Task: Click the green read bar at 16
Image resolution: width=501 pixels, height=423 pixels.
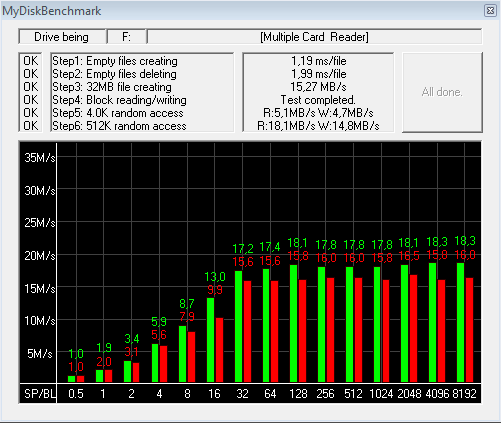Action: click(x=210, y=340)
